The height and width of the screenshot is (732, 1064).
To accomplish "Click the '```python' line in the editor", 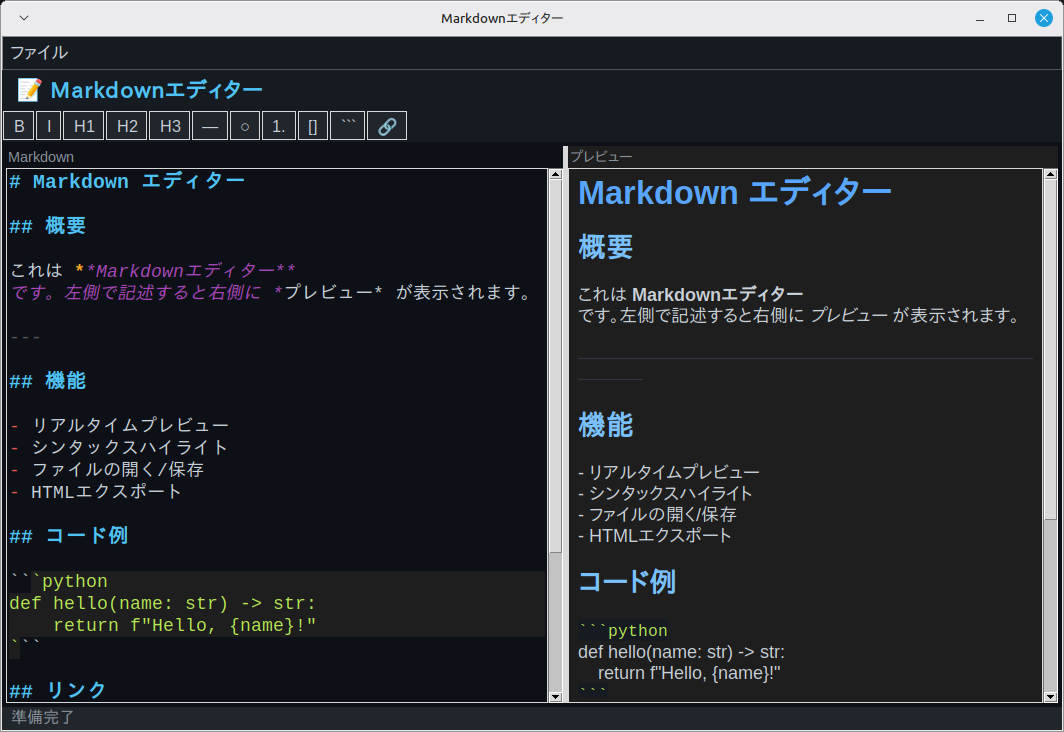I will pos(58,581).
